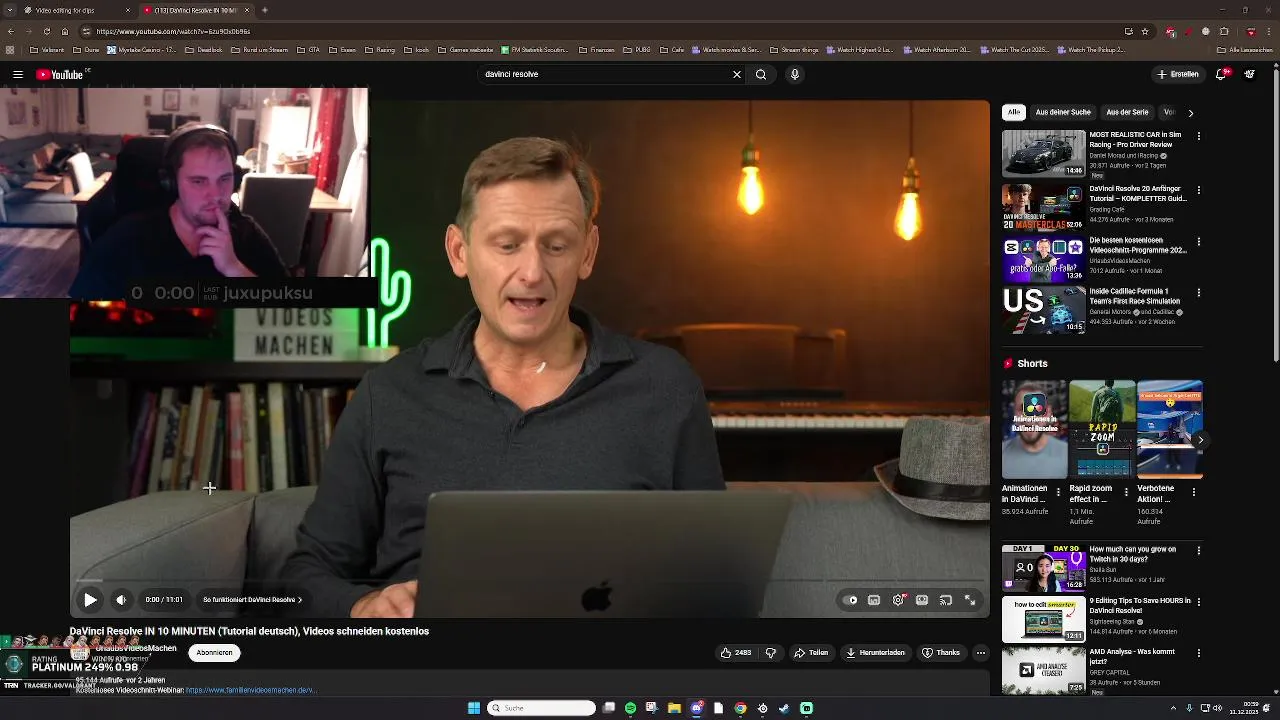The image size is (1280, 720).
Task: Open Die besten kostenlosen Videoschnitt-Programme video
Action: click(x=1137, y=245)
